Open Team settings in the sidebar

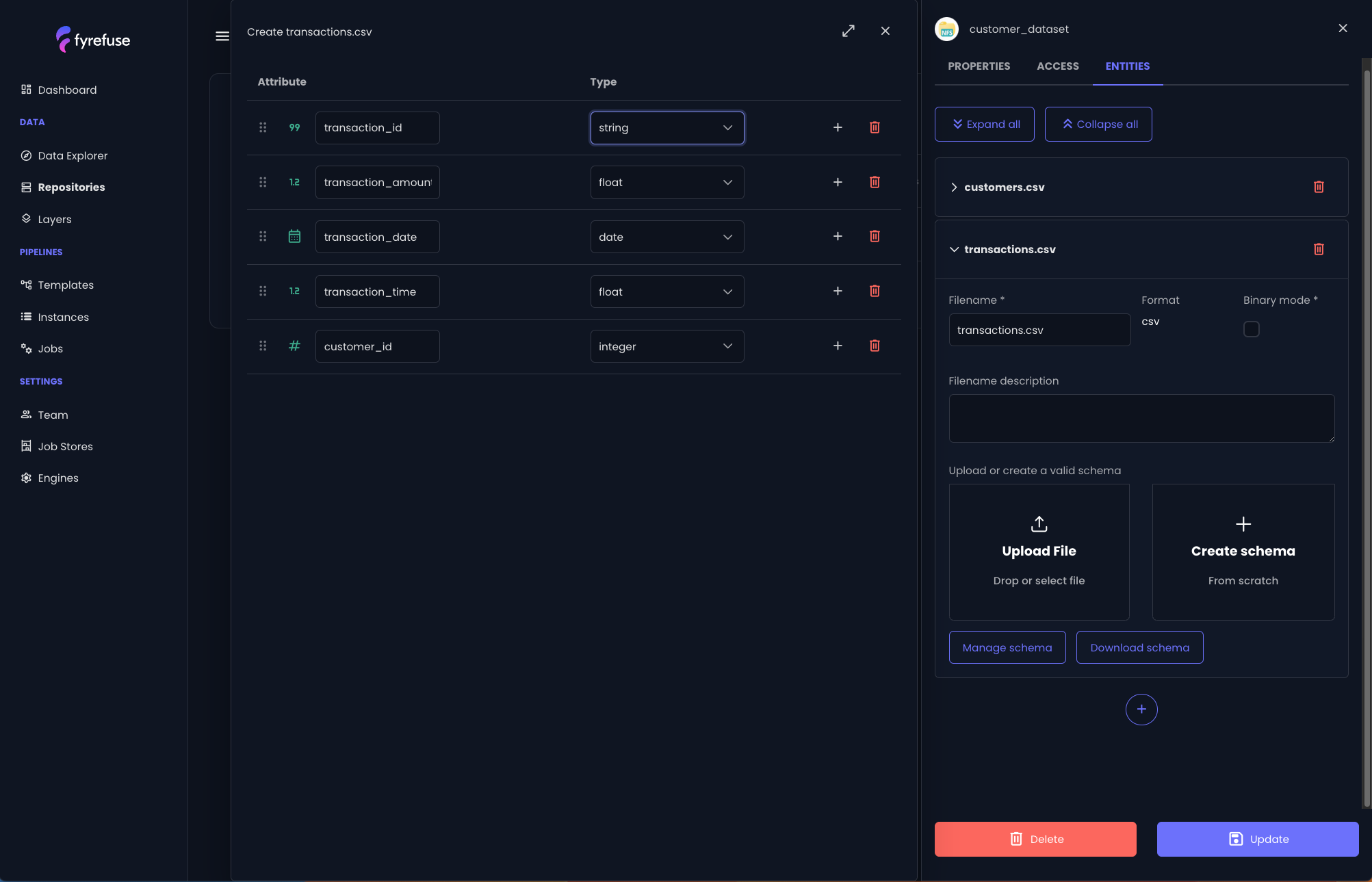click(x=45, y=415)
